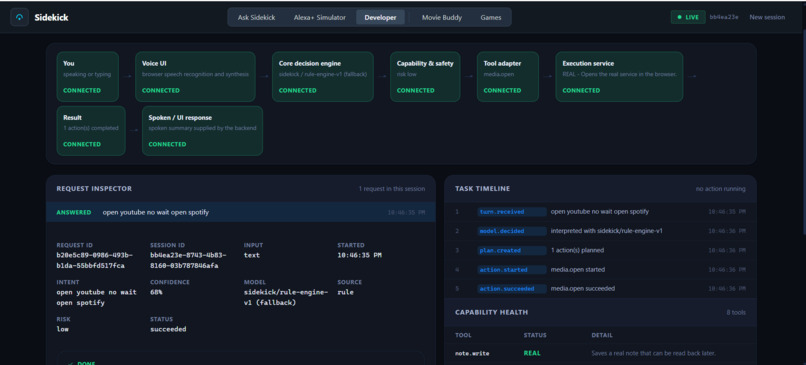The height and width of the screenshot is (365, 806).
Task: Open the Ask Sidekick tab
Action: (x=256, y=17)
